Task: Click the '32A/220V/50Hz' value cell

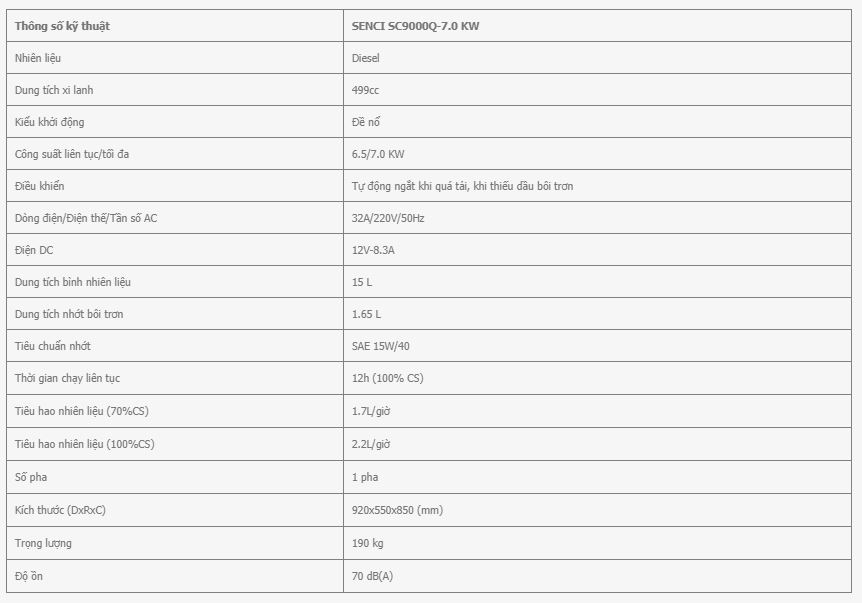Action: click(x=597, y=218)
